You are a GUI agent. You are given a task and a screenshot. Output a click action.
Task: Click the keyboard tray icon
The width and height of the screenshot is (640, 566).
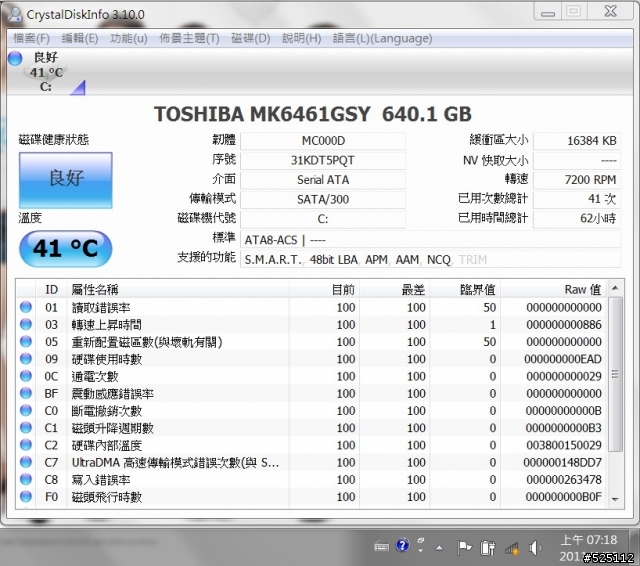pos(381,546)
